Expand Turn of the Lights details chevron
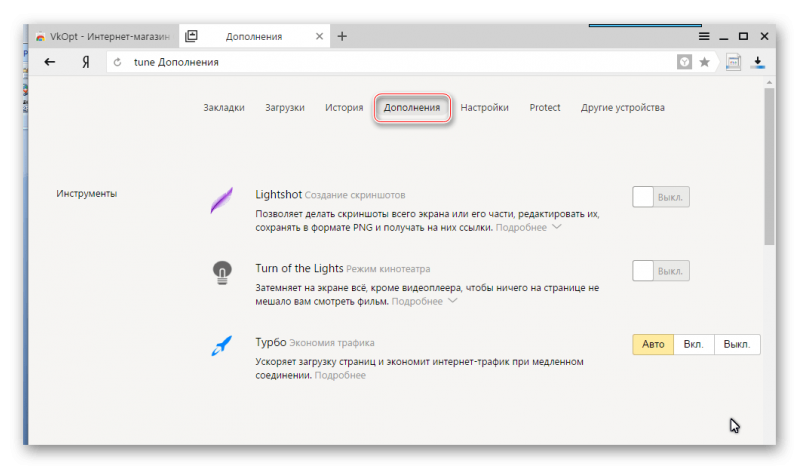 pyautogui.click(x=453, y=301)
